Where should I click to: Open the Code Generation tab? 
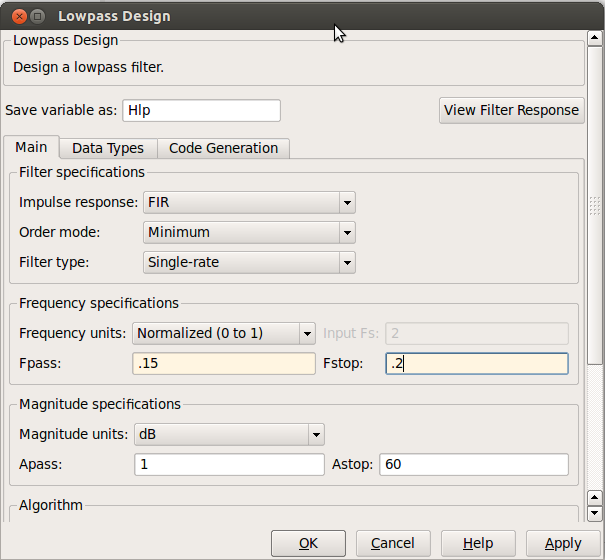click(223, 148)
